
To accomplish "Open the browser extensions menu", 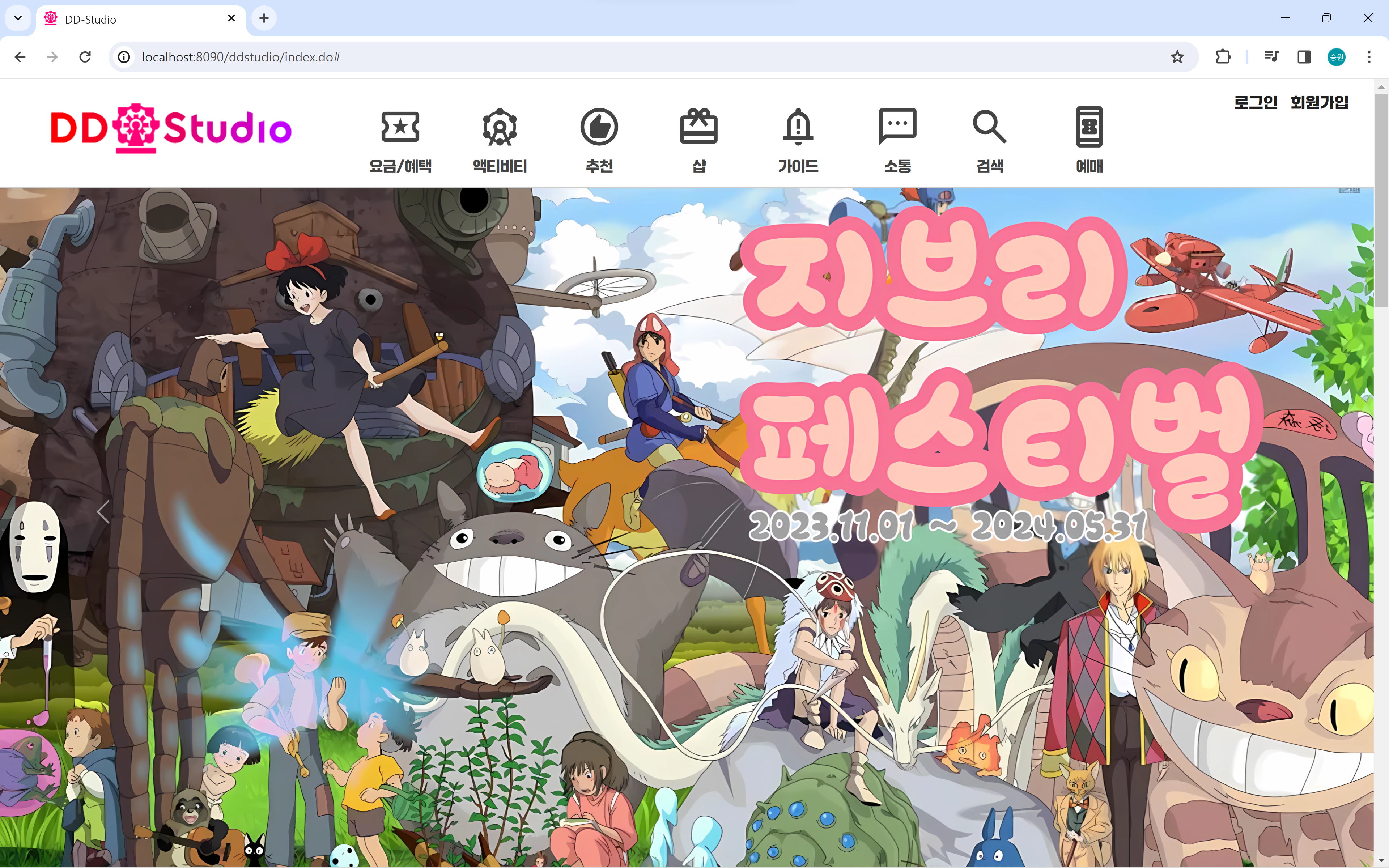I will coord(1223,57).
